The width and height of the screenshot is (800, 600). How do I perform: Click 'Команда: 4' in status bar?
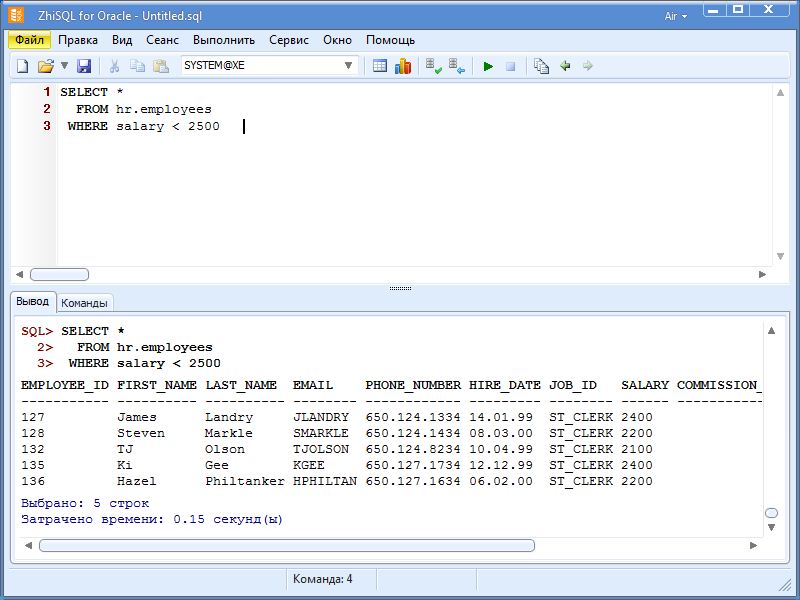pyautogui.click(x=322, y=579)
